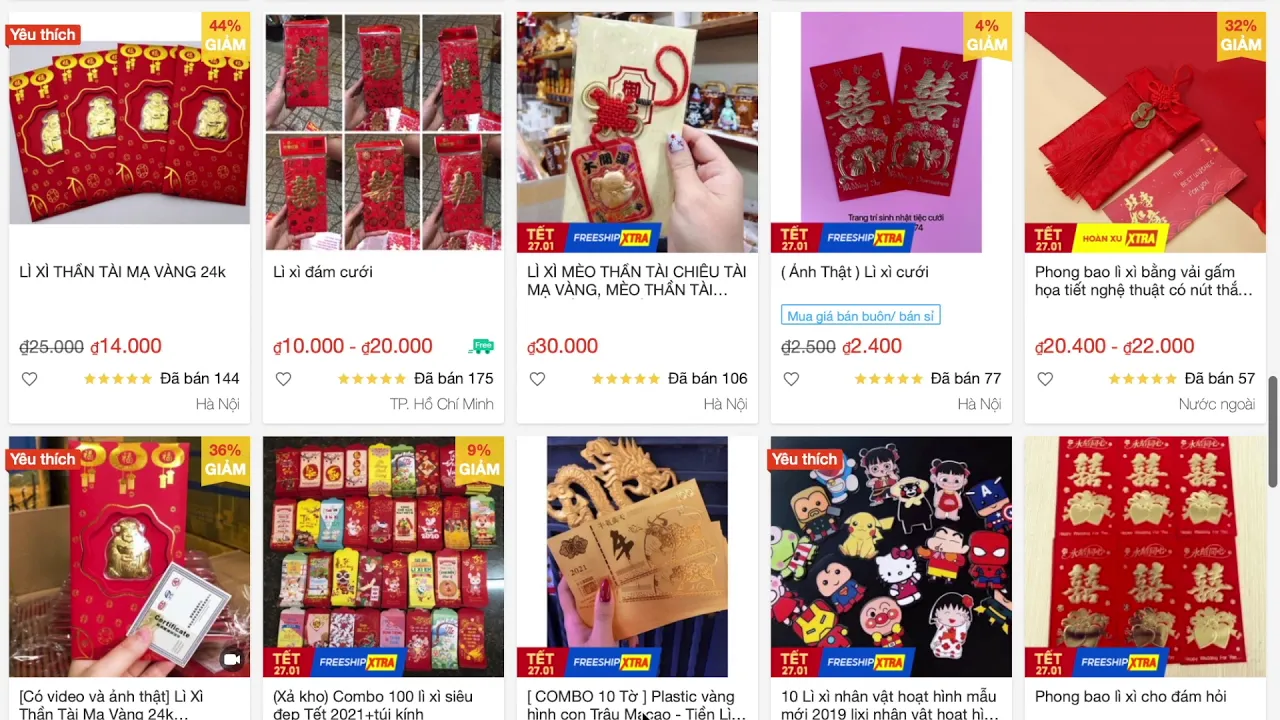
Task: Click heart icon on Phong bao lì xì vải gấm
Action: [x=1045, y=379]
